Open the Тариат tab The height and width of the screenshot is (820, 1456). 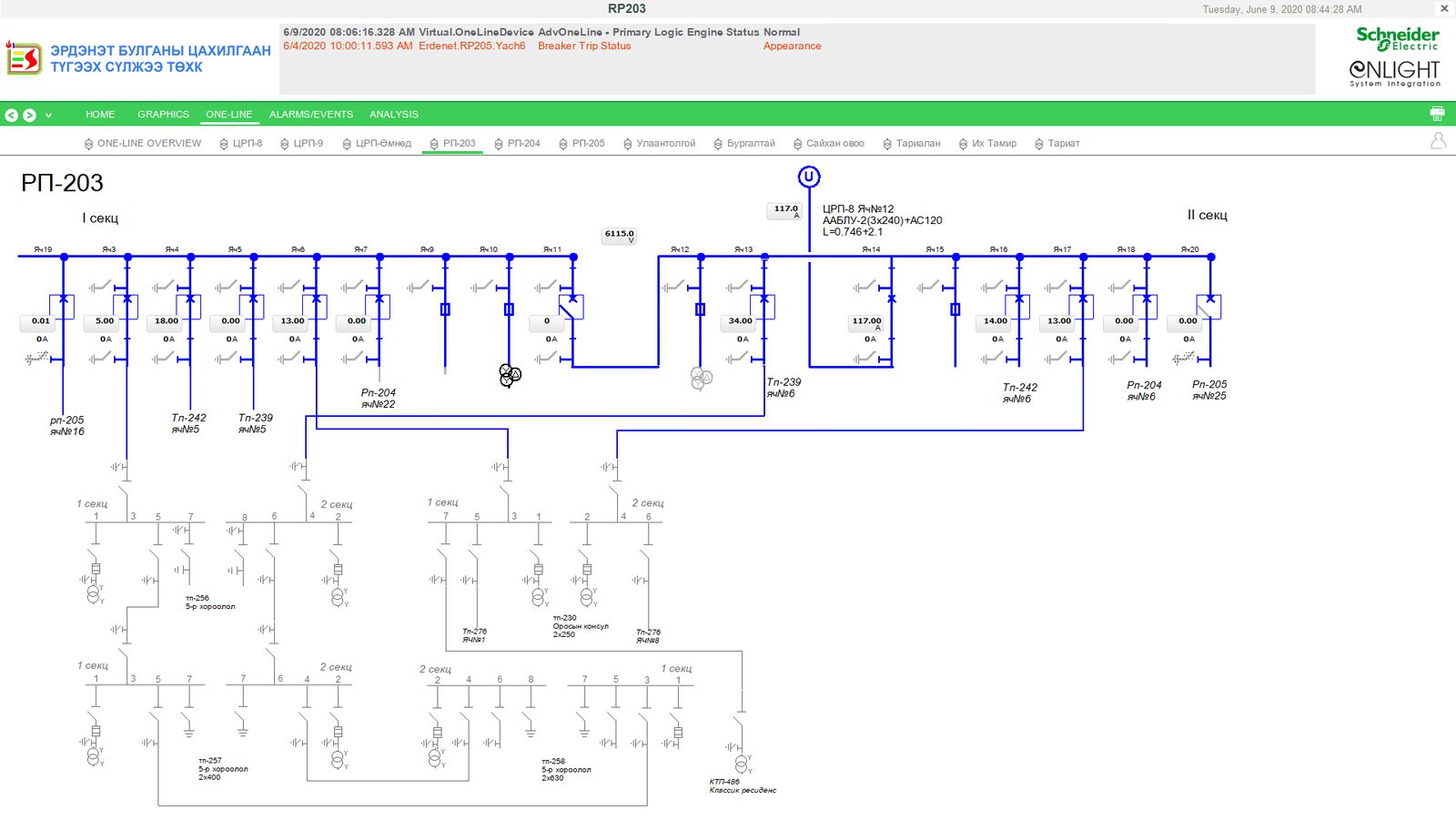[x=1057, y=144]
